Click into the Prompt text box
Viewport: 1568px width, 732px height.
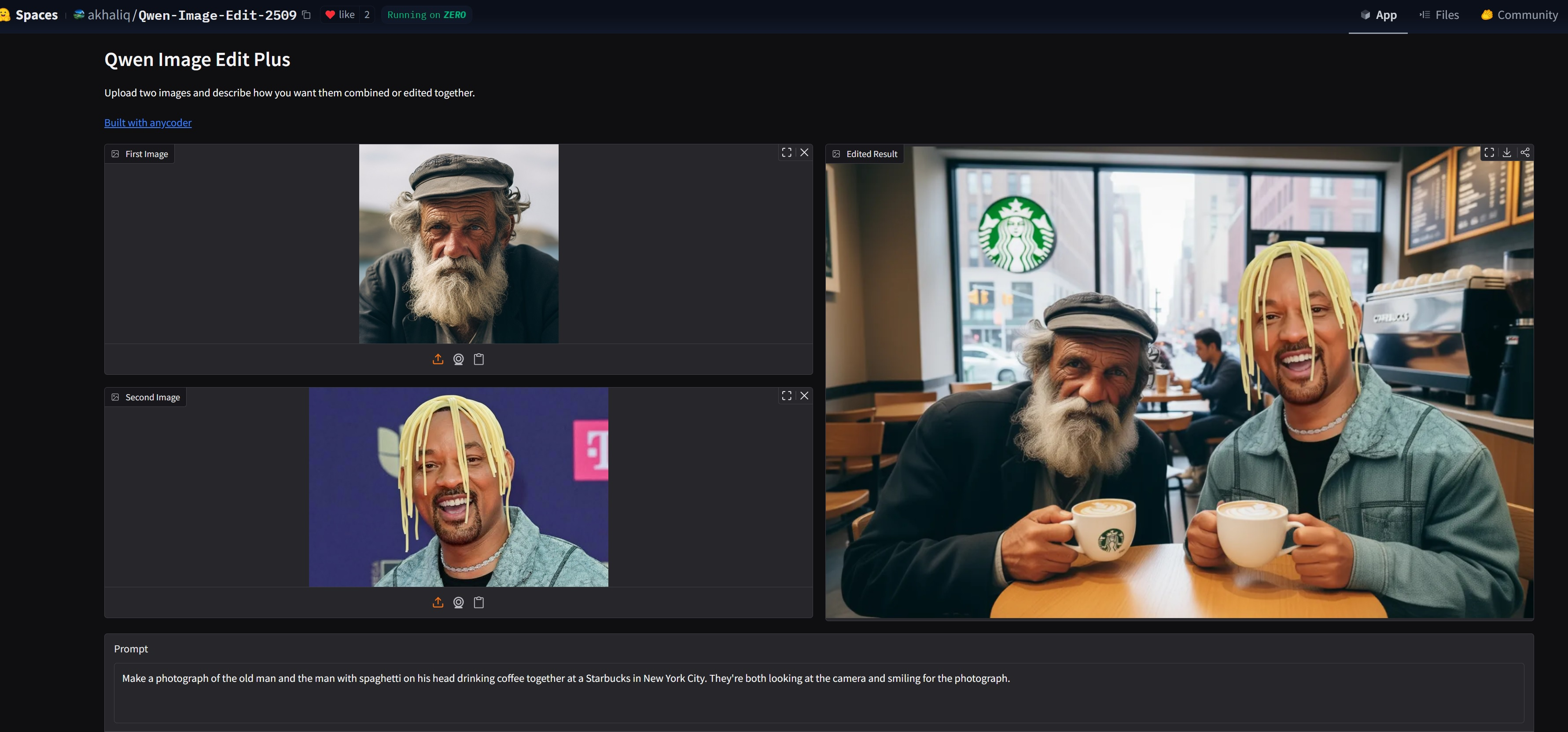[819, 692]
